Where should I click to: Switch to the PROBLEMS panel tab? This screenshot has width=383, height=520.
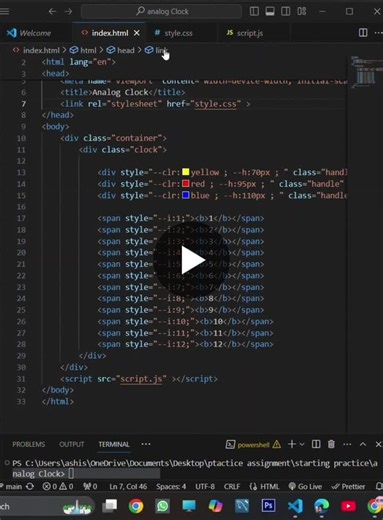29,444
